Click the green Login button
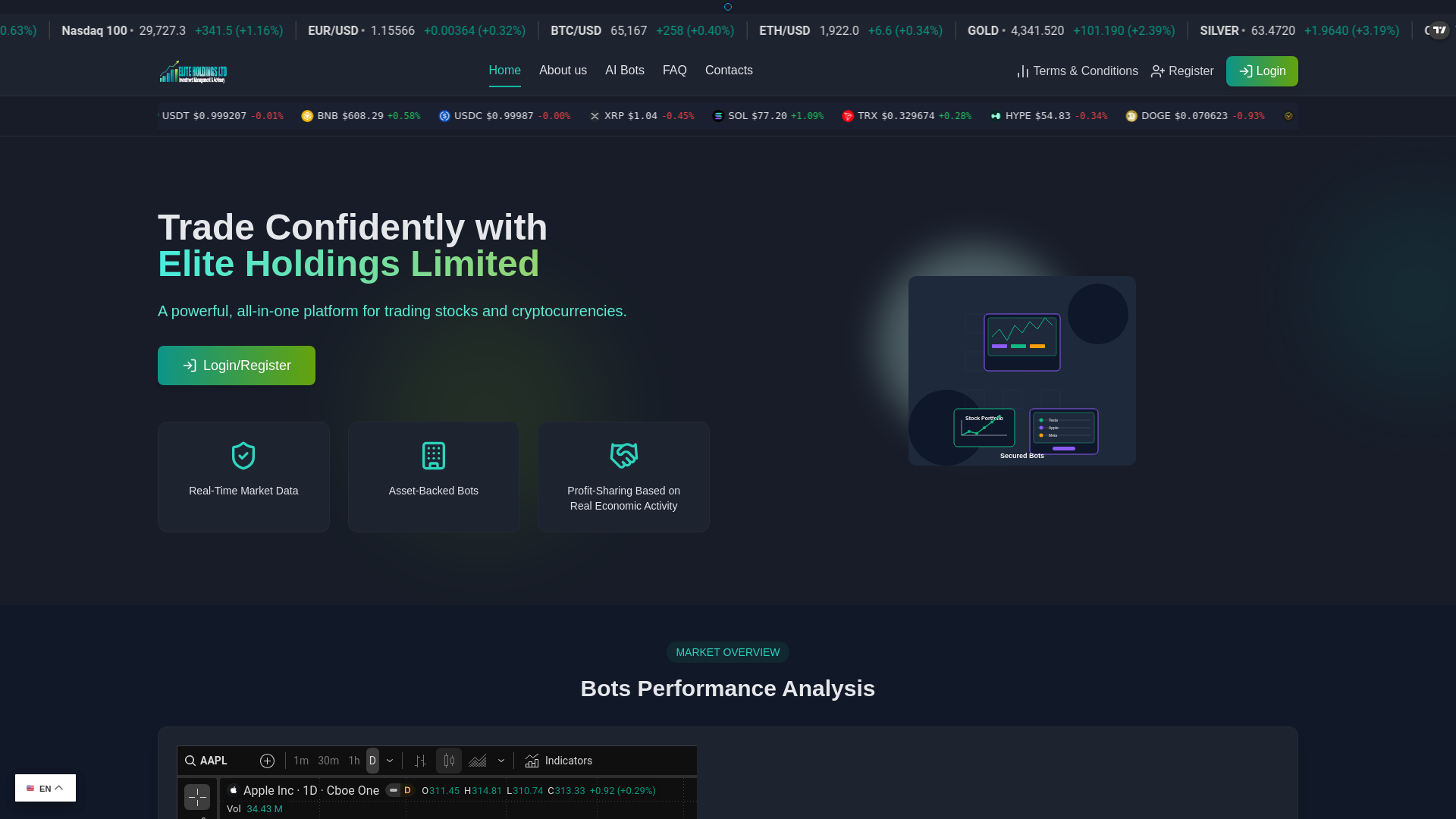Viewport: 1456px width, 819px height. tap(1262, 71)
